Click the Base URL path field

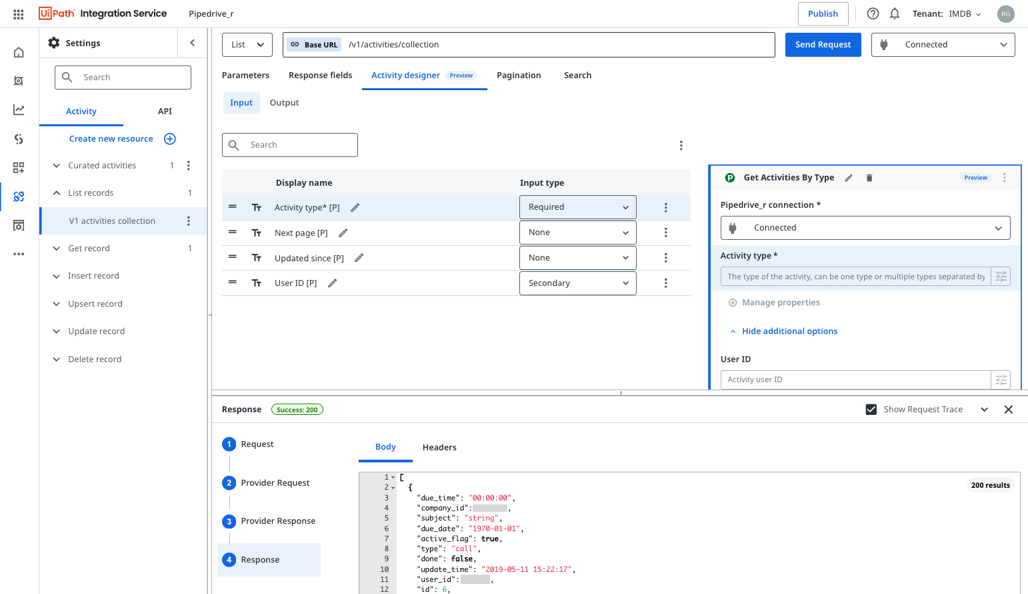529,45
